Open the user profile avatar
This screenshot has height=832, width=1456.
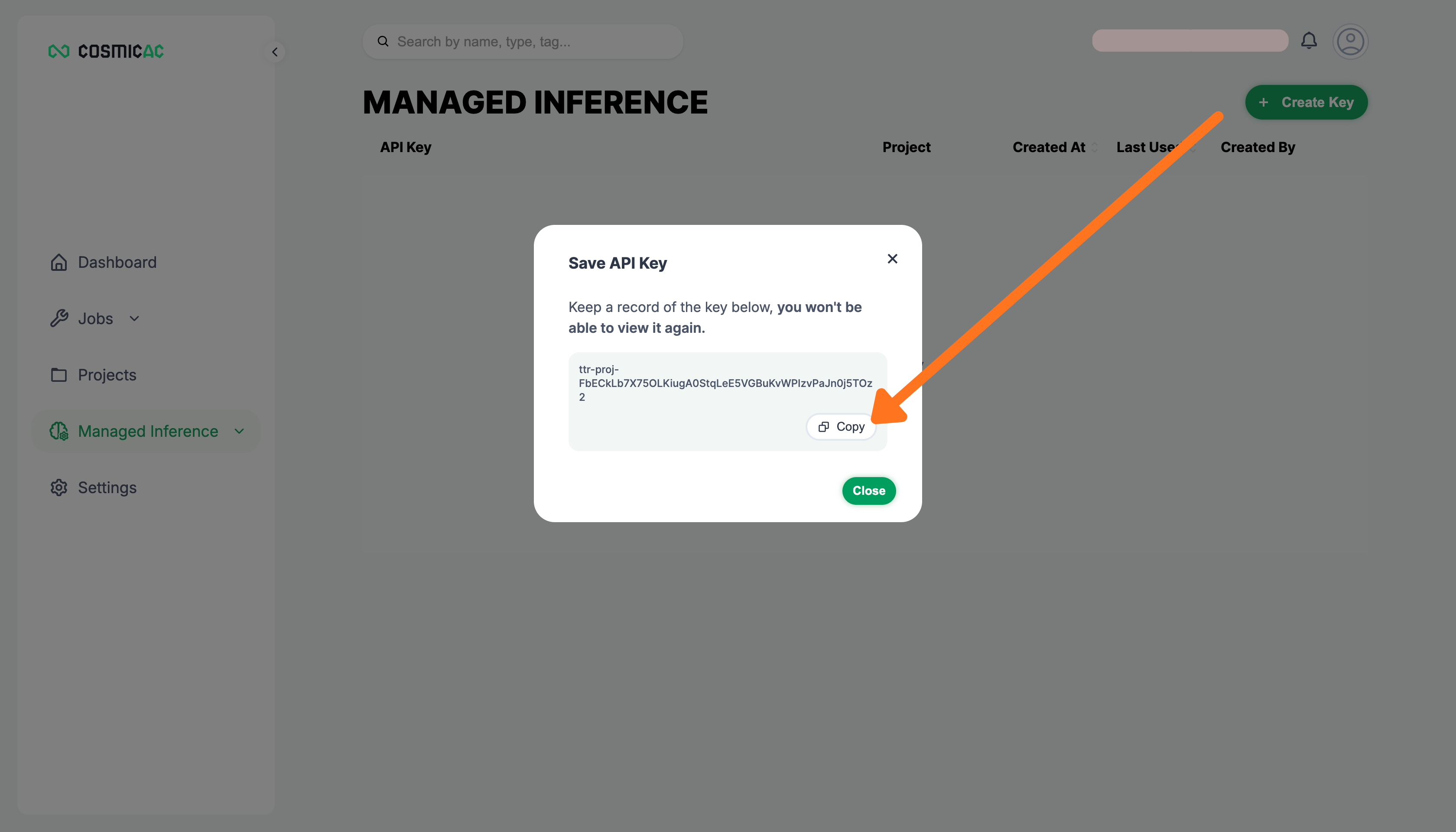1350,41
